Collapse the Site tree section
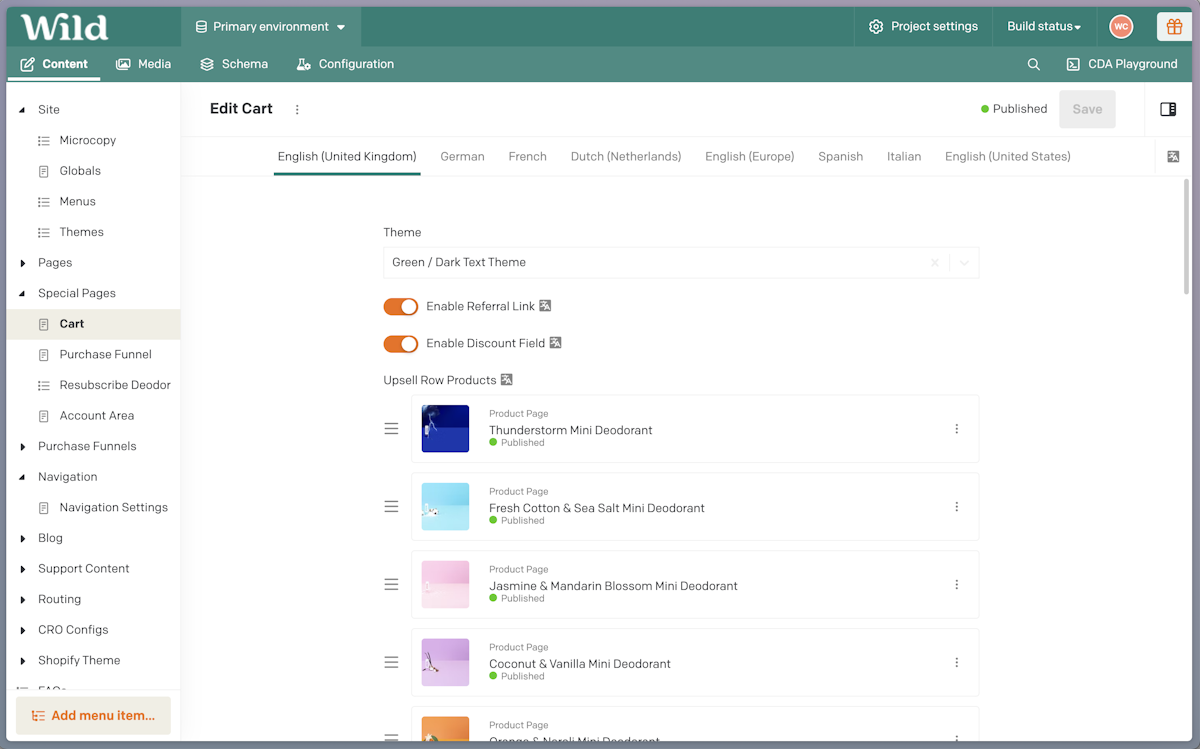This screenshot has height=749, width=1200. pyautogui.click(x=23, y=110)
